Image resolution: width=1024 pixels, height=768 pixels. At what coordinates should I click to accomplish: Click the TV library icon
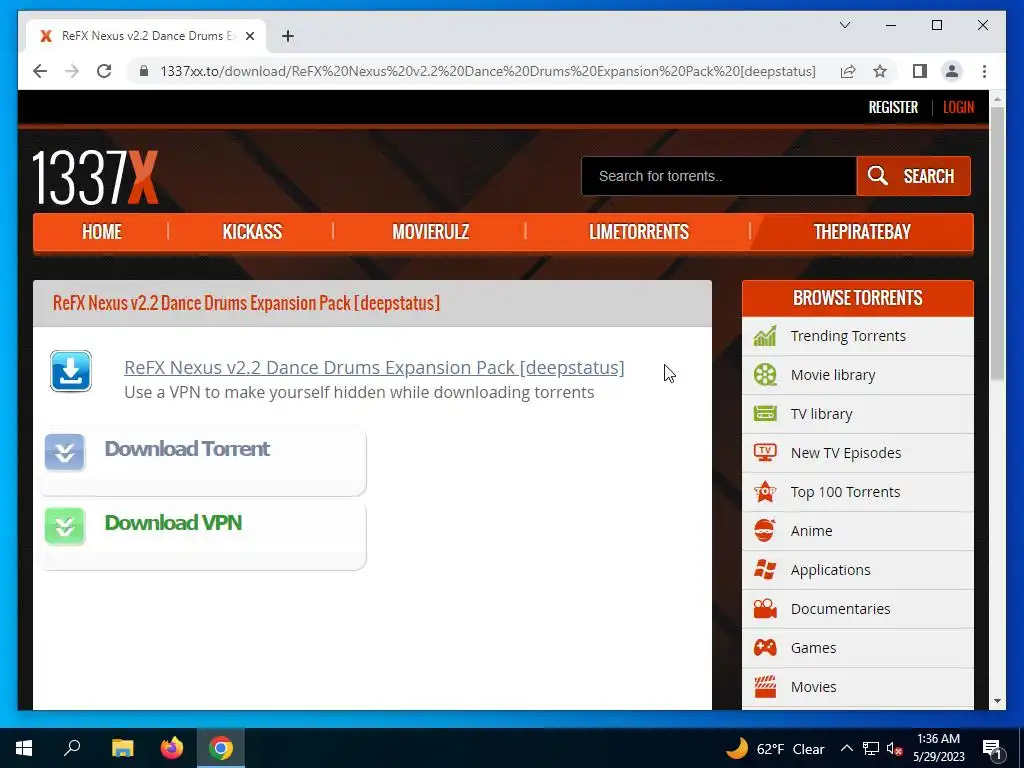click(765, 413)
